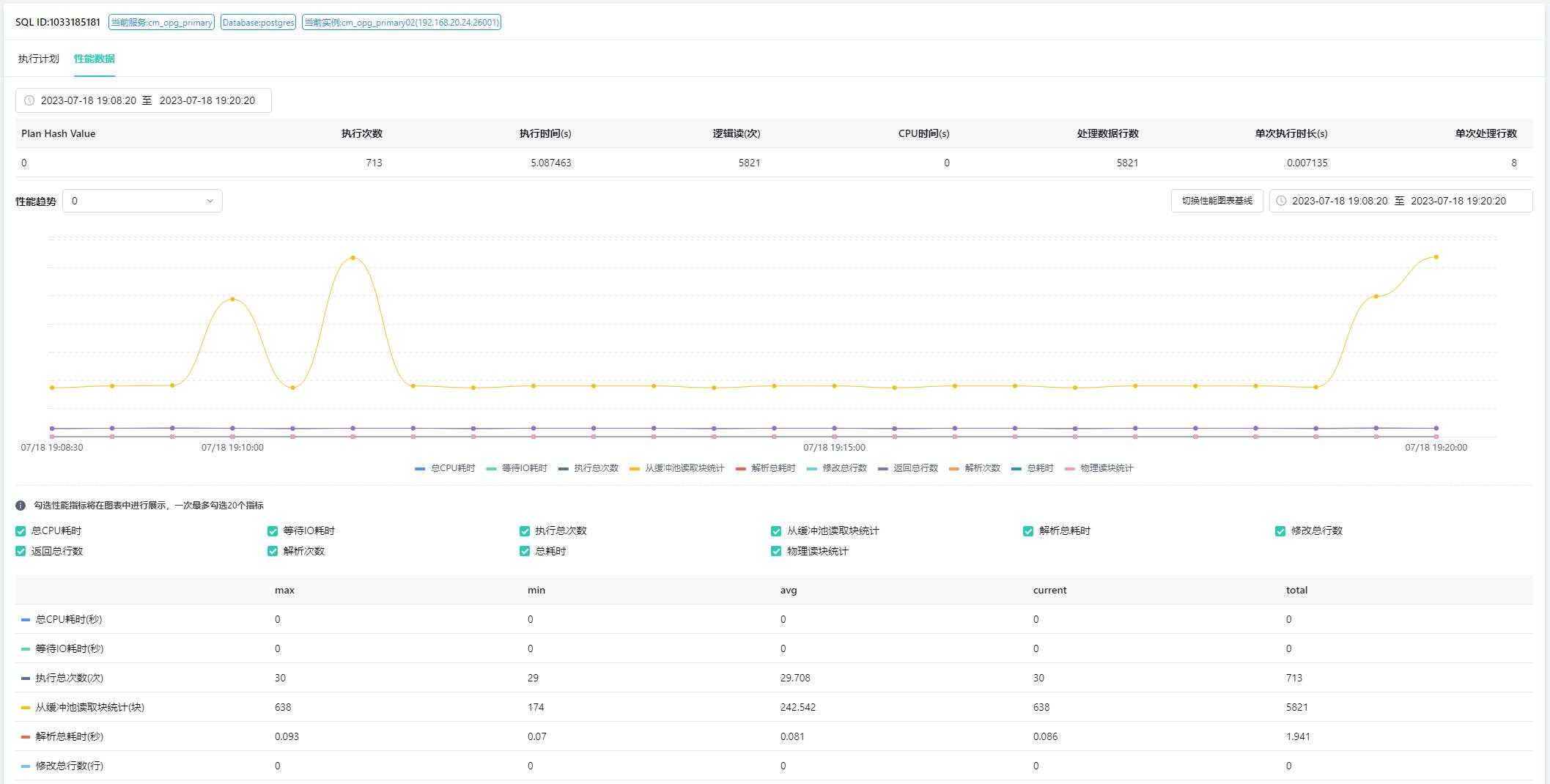The image size is (1550, 784).
Task: Click the 执行次数 column header
Action: pyautogui.click(x=362, y=133)
